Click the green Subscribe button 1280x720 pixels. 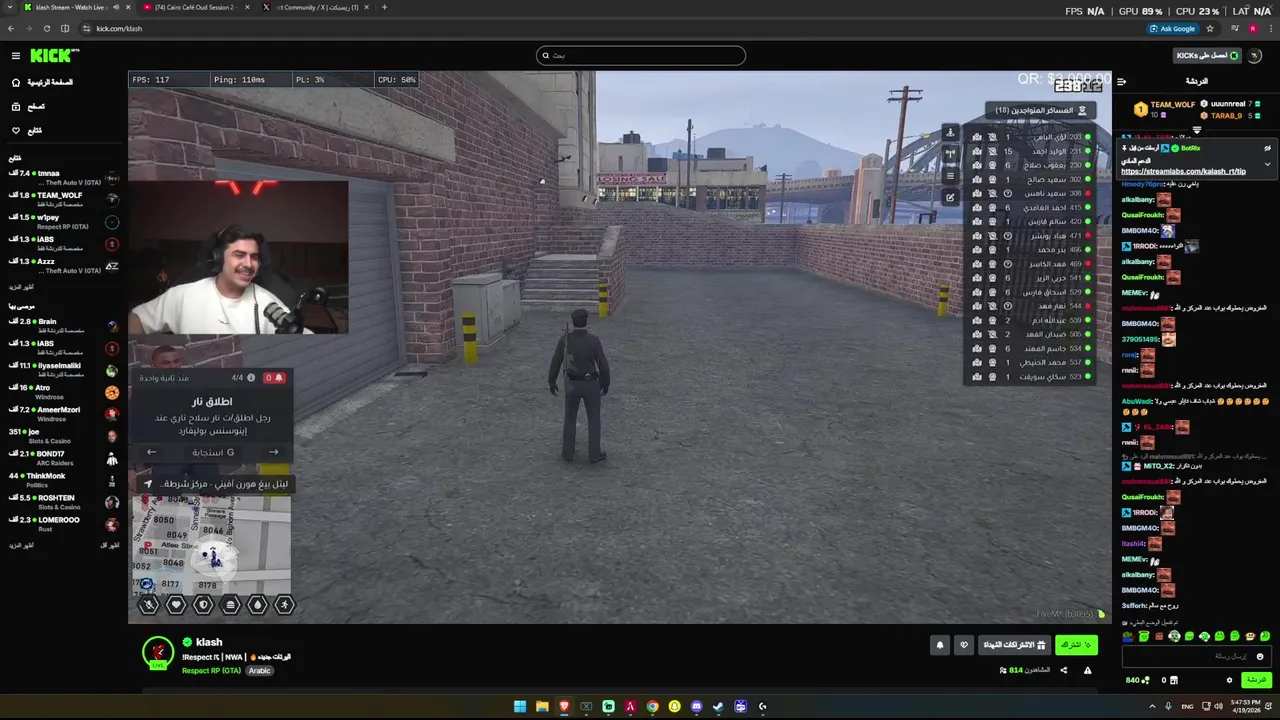pos(1076,645)
